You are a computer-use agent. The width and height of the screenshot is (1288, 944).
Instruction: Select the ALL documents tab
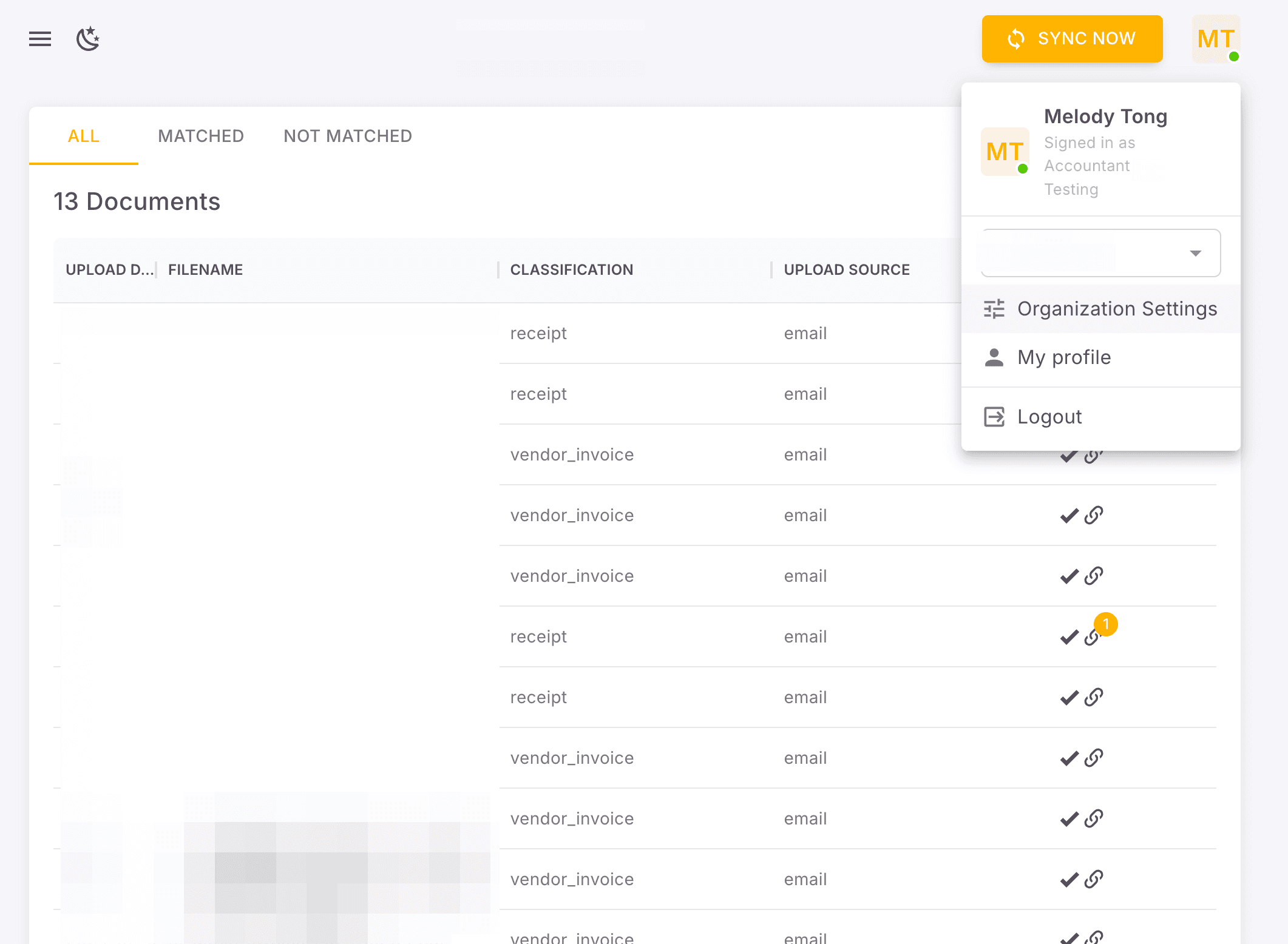[83, 136]
